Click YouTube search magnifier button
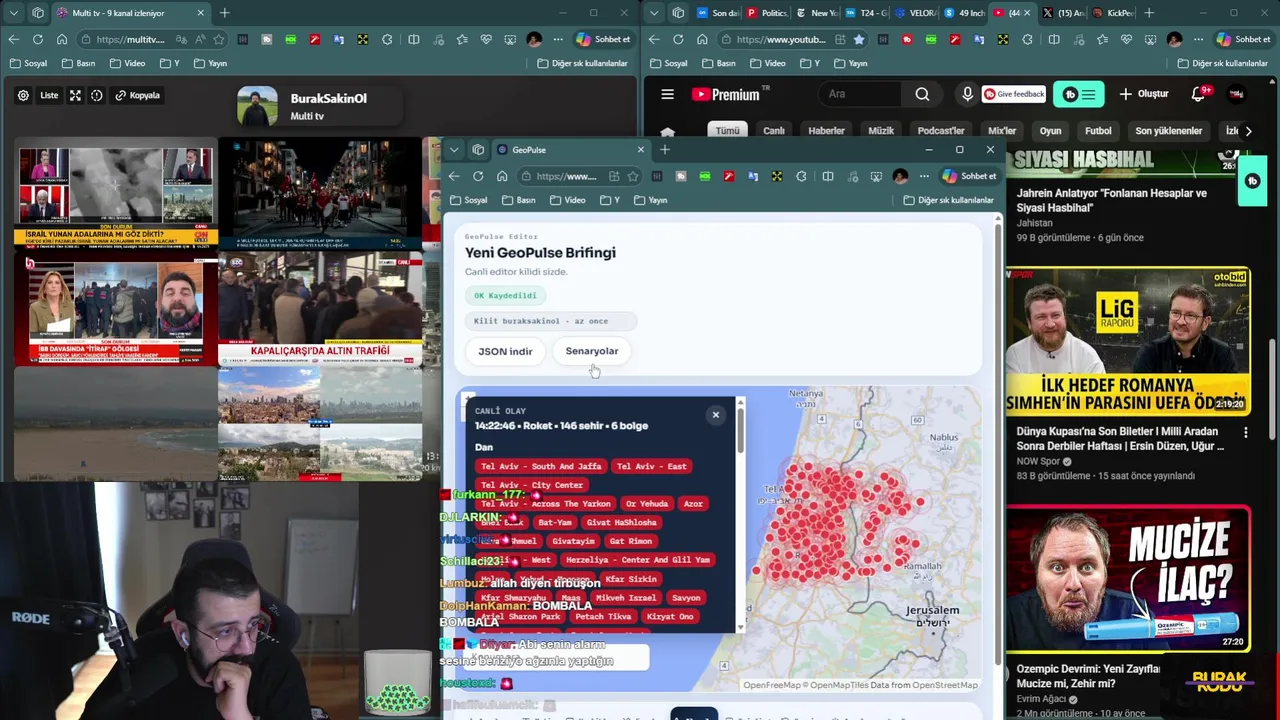Image resolution: width=1280 pixels, height=720 pixels. [x=922, y=94]
